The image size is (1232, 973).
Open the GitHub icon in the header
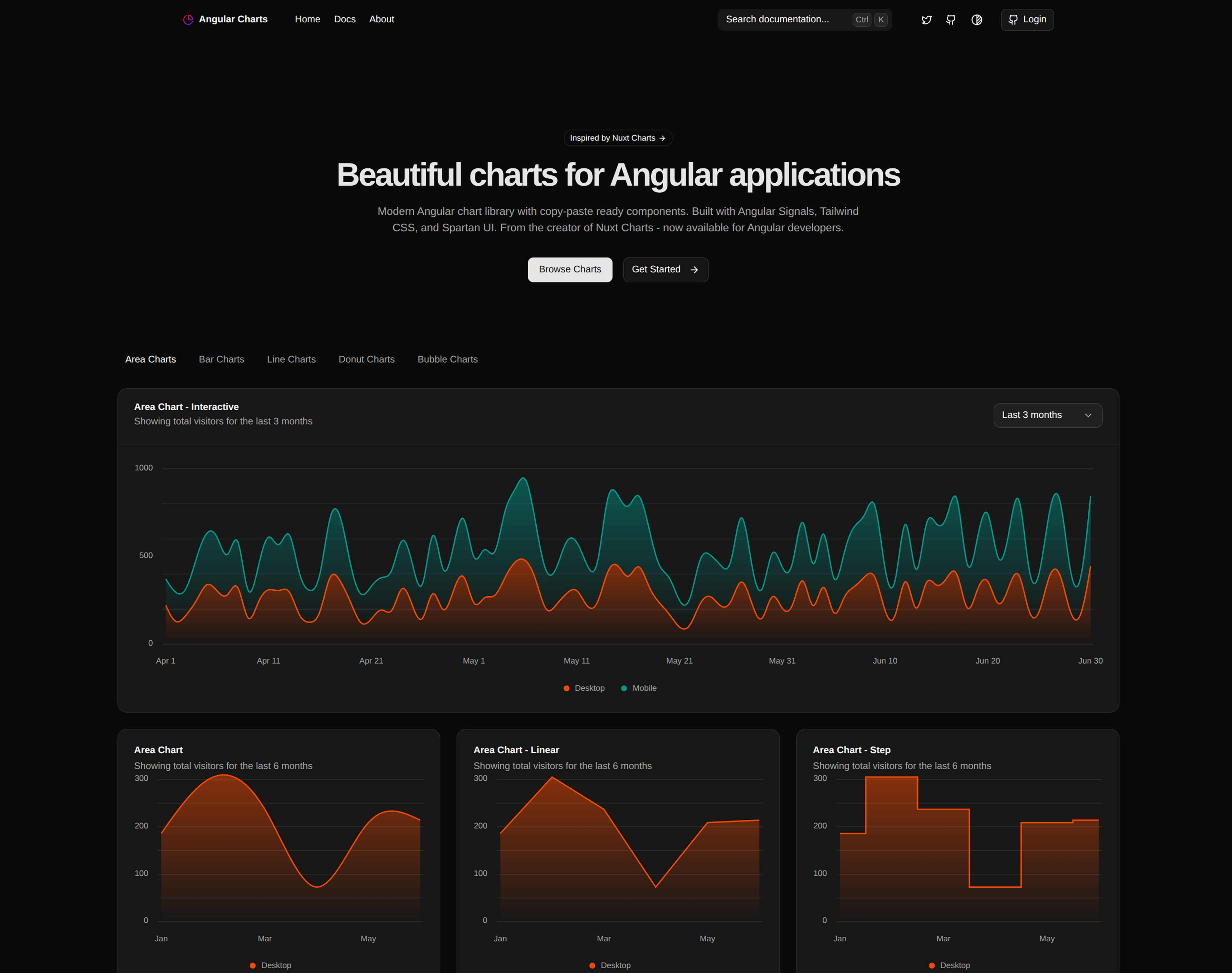(951, 19)
